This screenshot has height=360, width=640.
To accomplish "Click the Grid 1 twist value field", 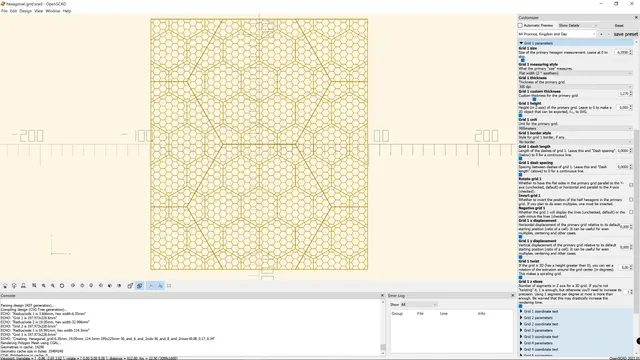I will (625, 267).
